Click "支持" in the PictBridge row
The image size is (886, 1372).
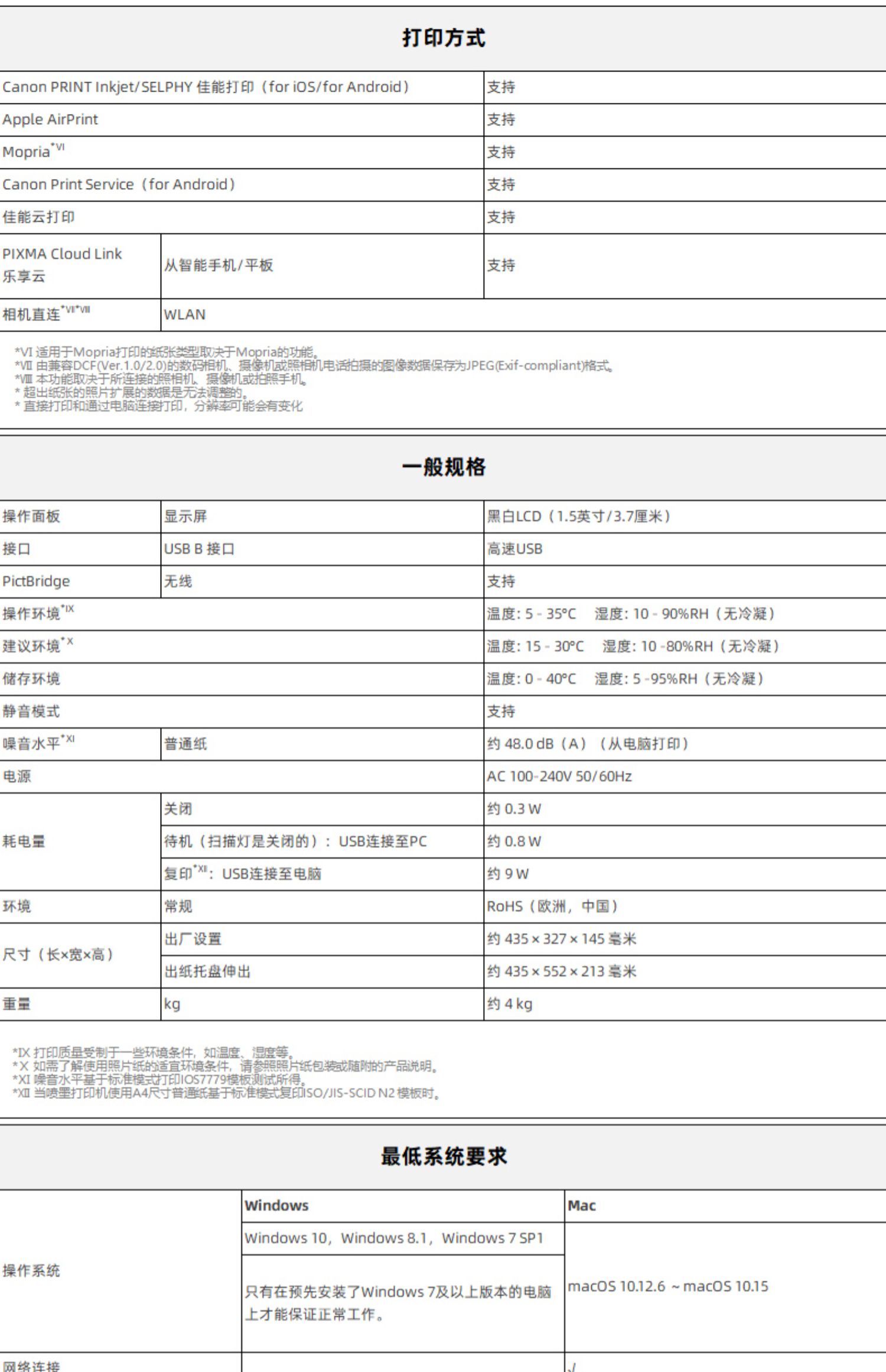501,582
